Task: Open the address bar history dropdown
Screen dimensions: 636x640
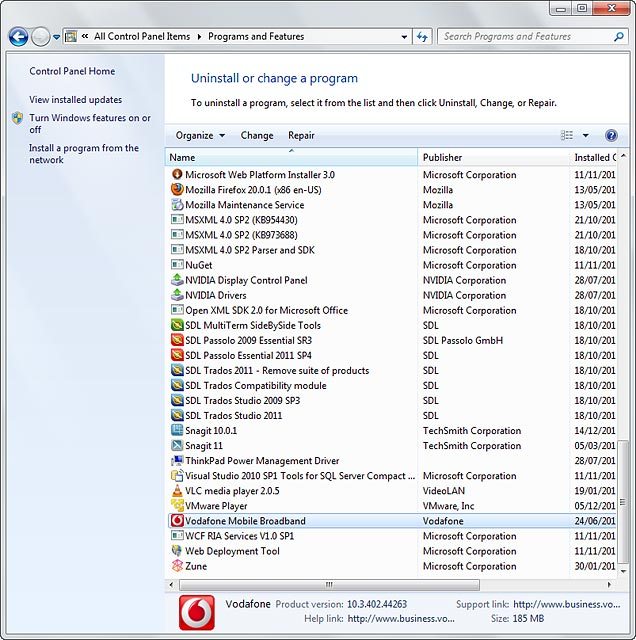Action: pyautogui.click(x=404, y=37)
